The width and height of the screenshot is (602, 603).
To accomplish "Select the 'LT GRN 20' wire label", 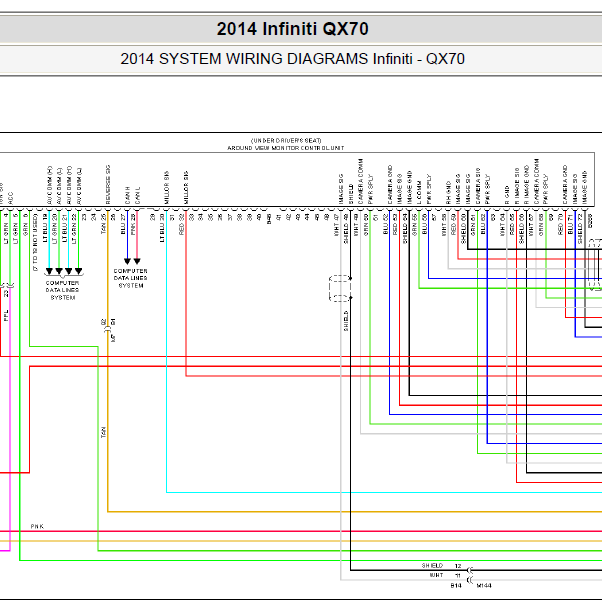I will [55, 229].
